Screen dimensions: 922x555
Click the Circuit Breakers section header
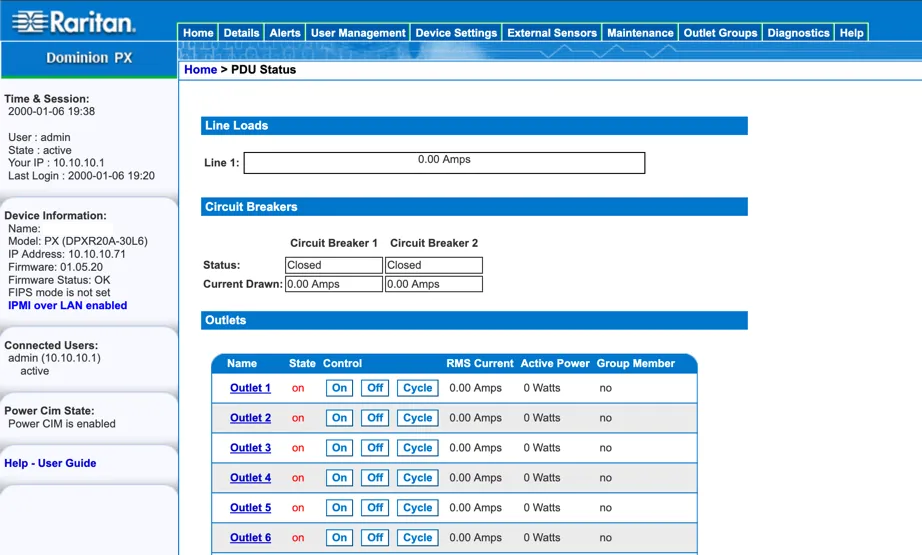(474, 207)
